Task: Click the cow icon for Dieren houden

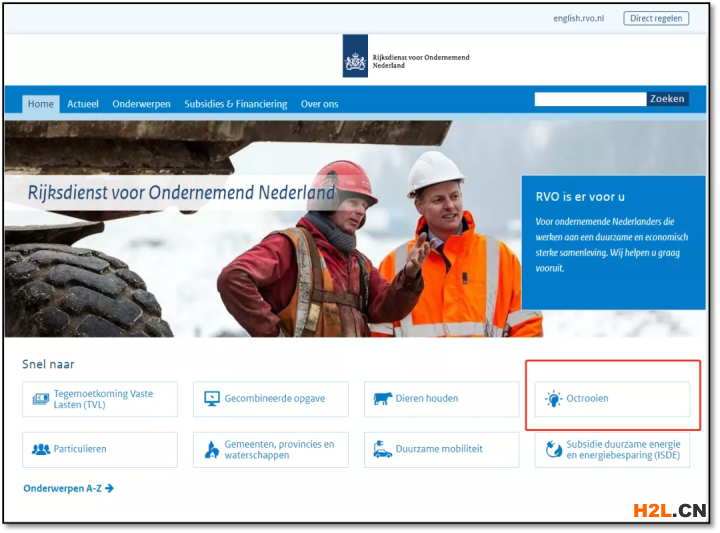Action: point(382,398)
